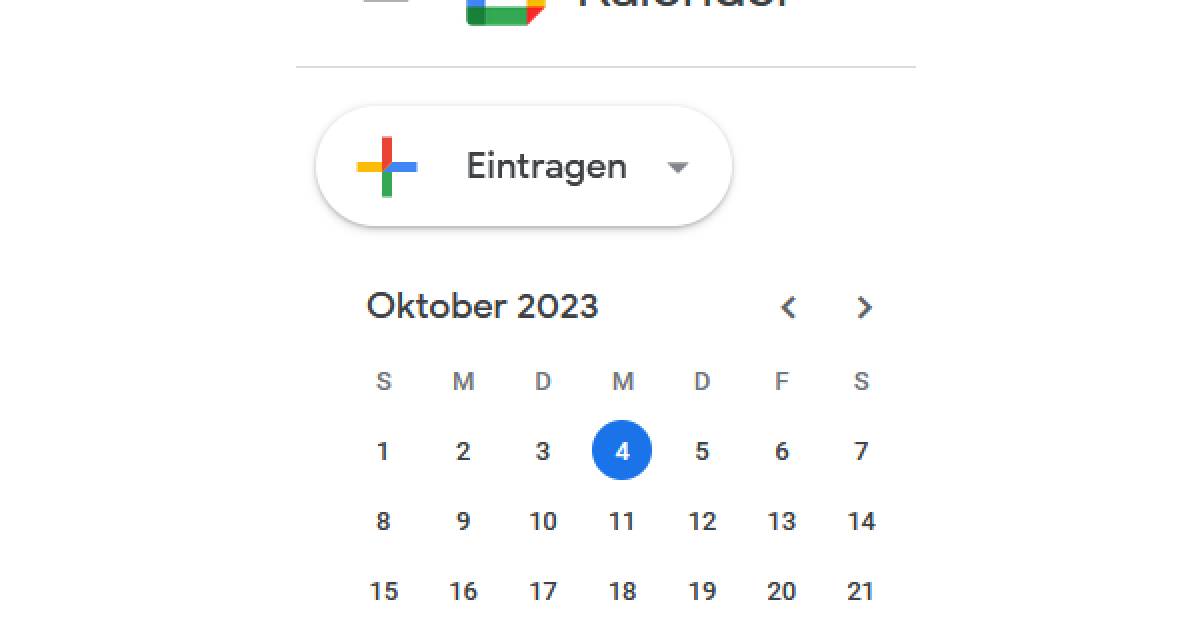Click the F column header for Freitag
Image resolution: width=1200 pixels, height=630 pixels.
point(782,381)
